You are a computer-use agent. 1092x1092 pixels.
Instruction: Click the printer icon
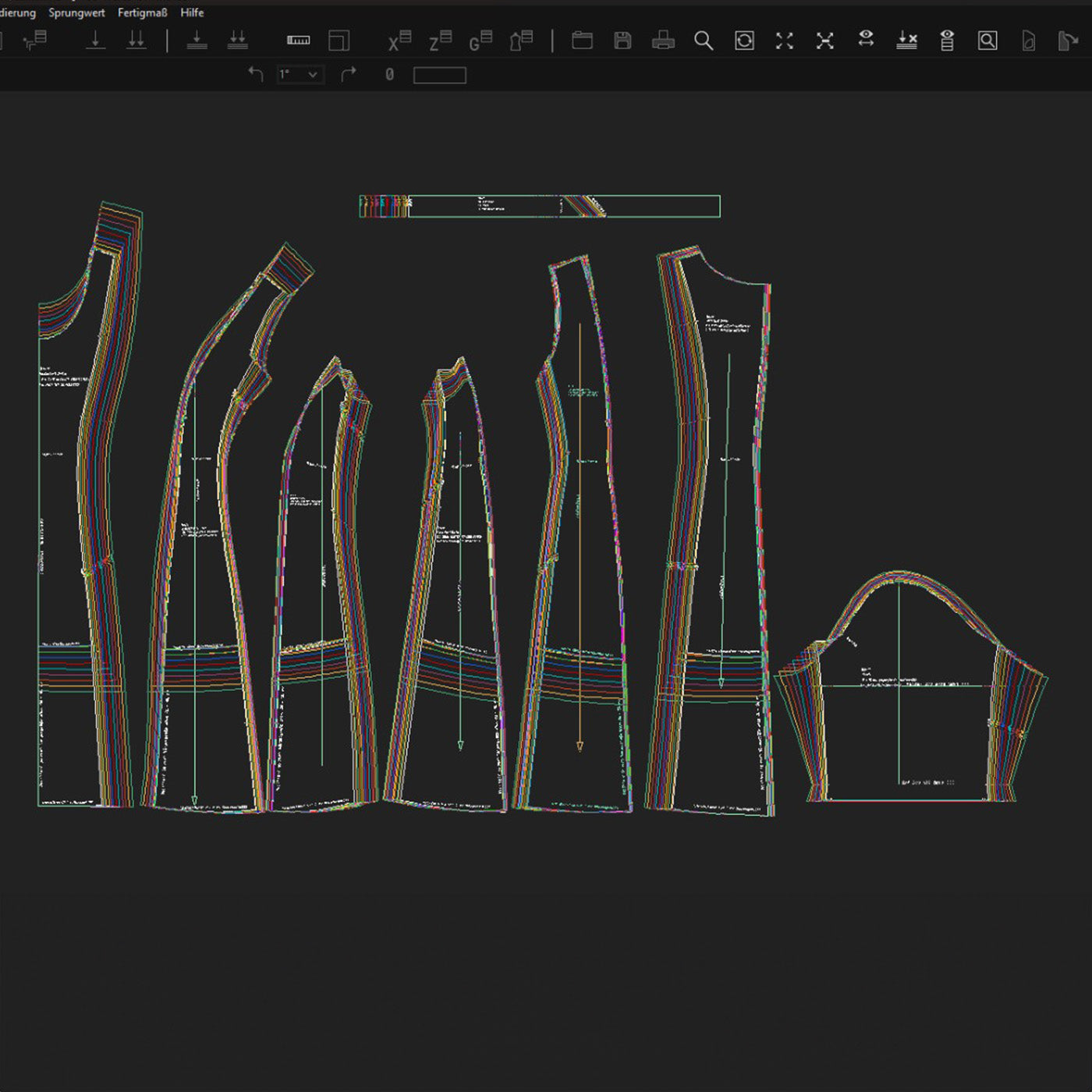tap(663, 41)
